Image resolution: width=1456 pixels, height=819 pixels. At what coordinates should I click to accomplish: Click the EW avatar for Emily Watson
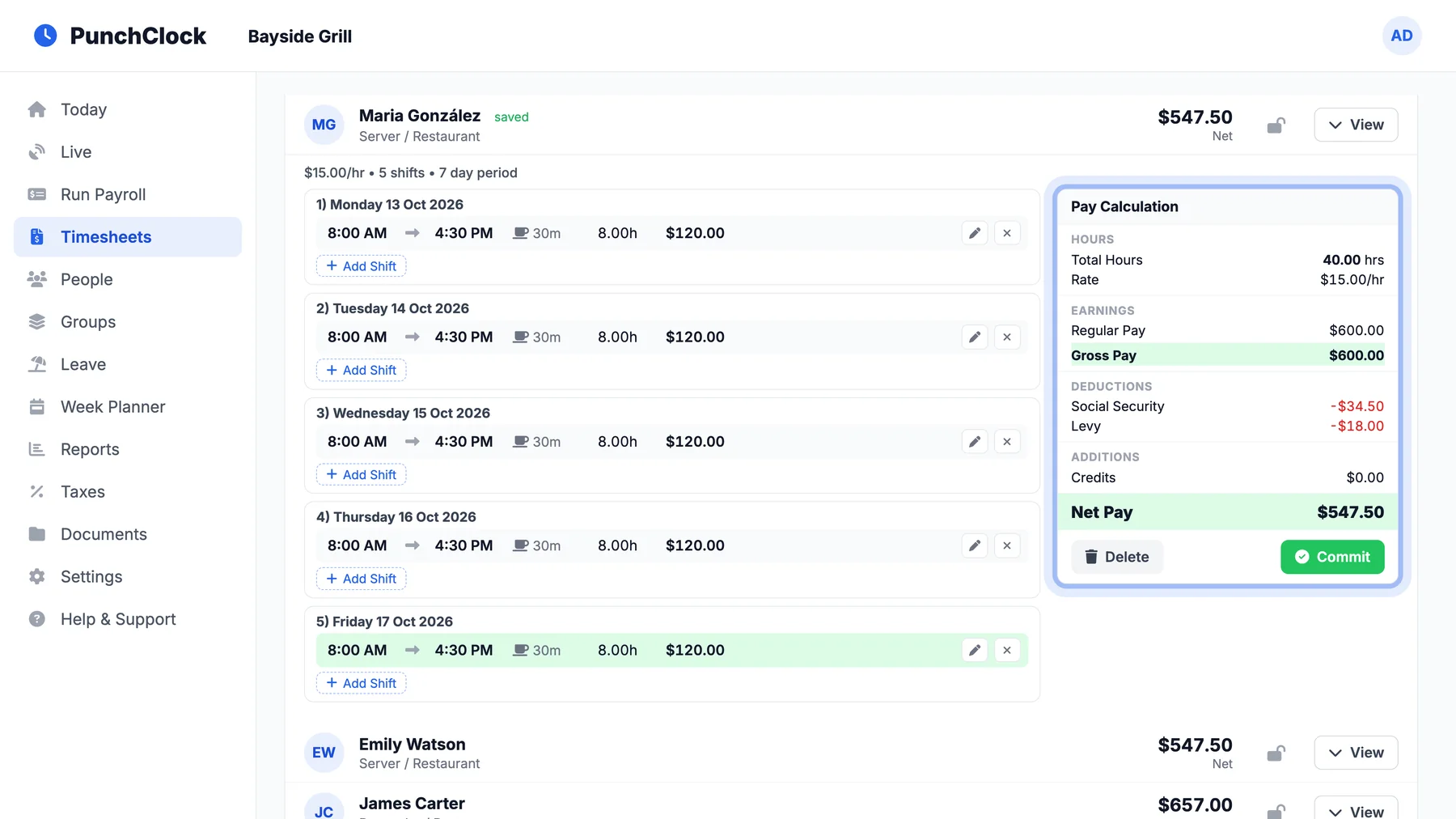324,753
